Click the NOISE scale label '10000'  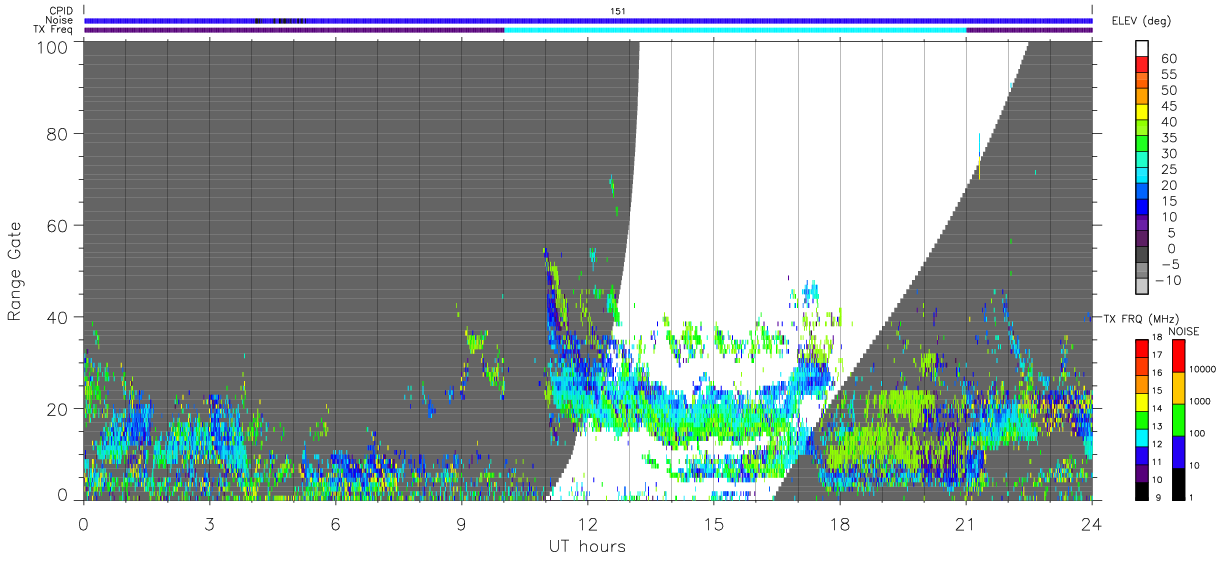1202,369
